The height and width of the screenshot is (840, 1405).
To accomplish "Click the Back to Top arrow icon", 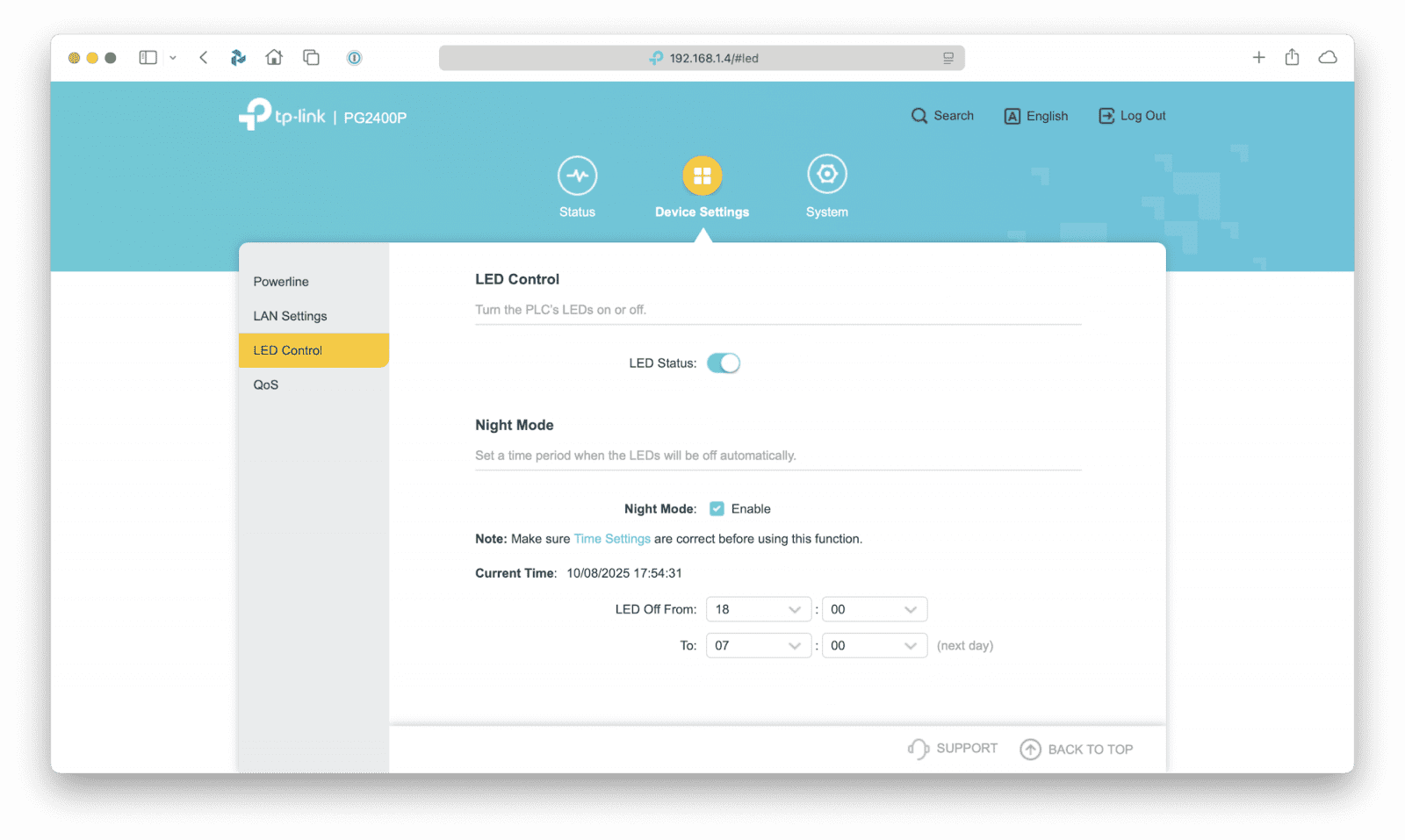I will 1030,750.
